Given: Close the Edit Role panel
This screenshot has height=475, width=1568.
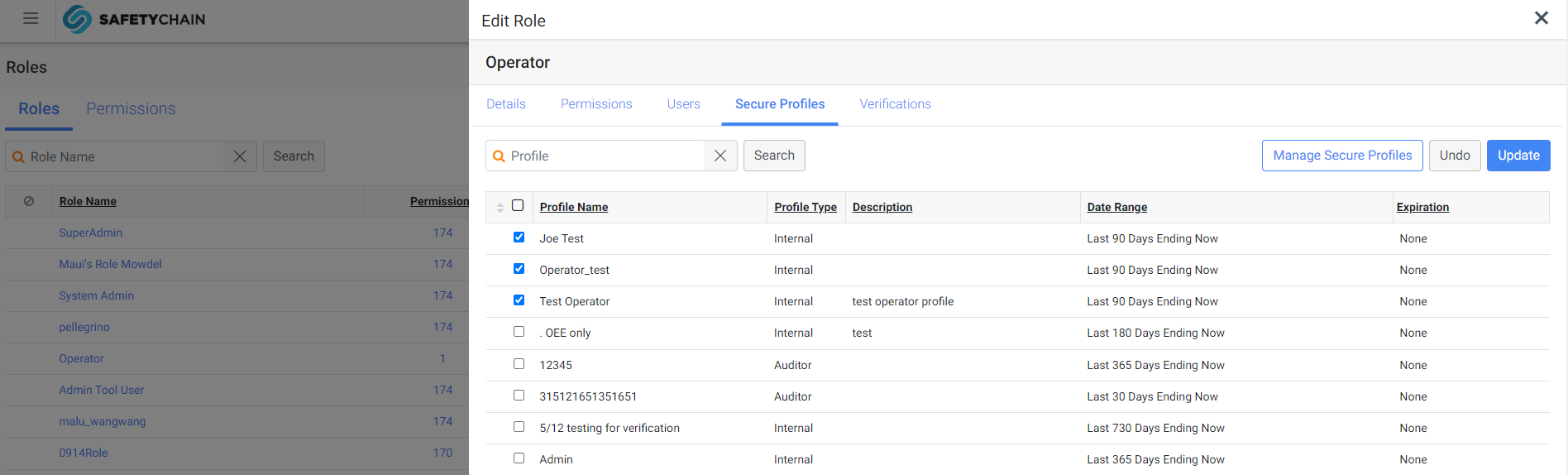Looking at the screenshot, I should point(1542,17).
